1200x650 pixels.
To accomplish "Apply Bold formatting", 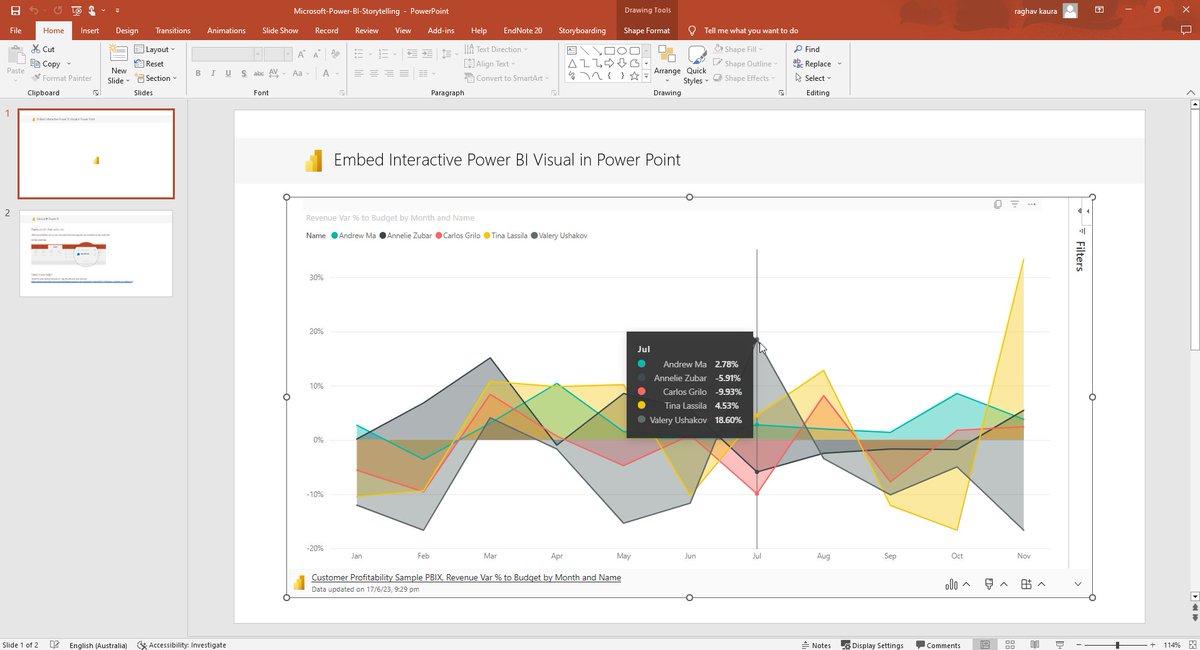I will tap(198, 73).
